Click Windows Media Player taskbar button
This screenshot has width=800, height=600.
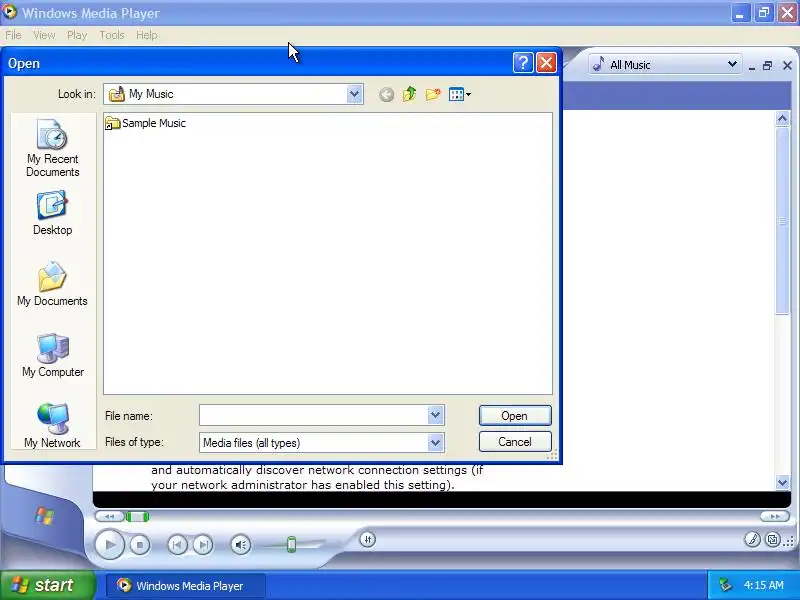click(x=185, y=586)
